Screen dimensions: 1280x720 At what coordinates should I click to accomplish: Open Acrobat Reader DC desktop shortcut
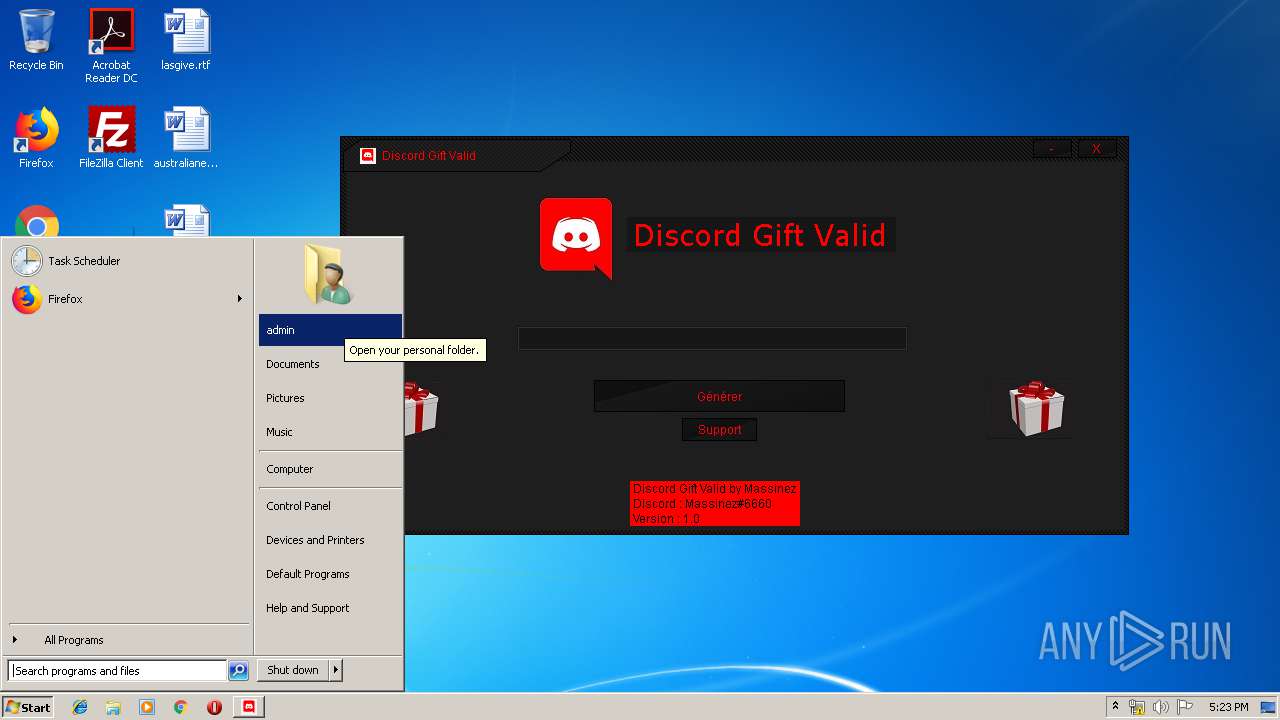pos(111,46)
